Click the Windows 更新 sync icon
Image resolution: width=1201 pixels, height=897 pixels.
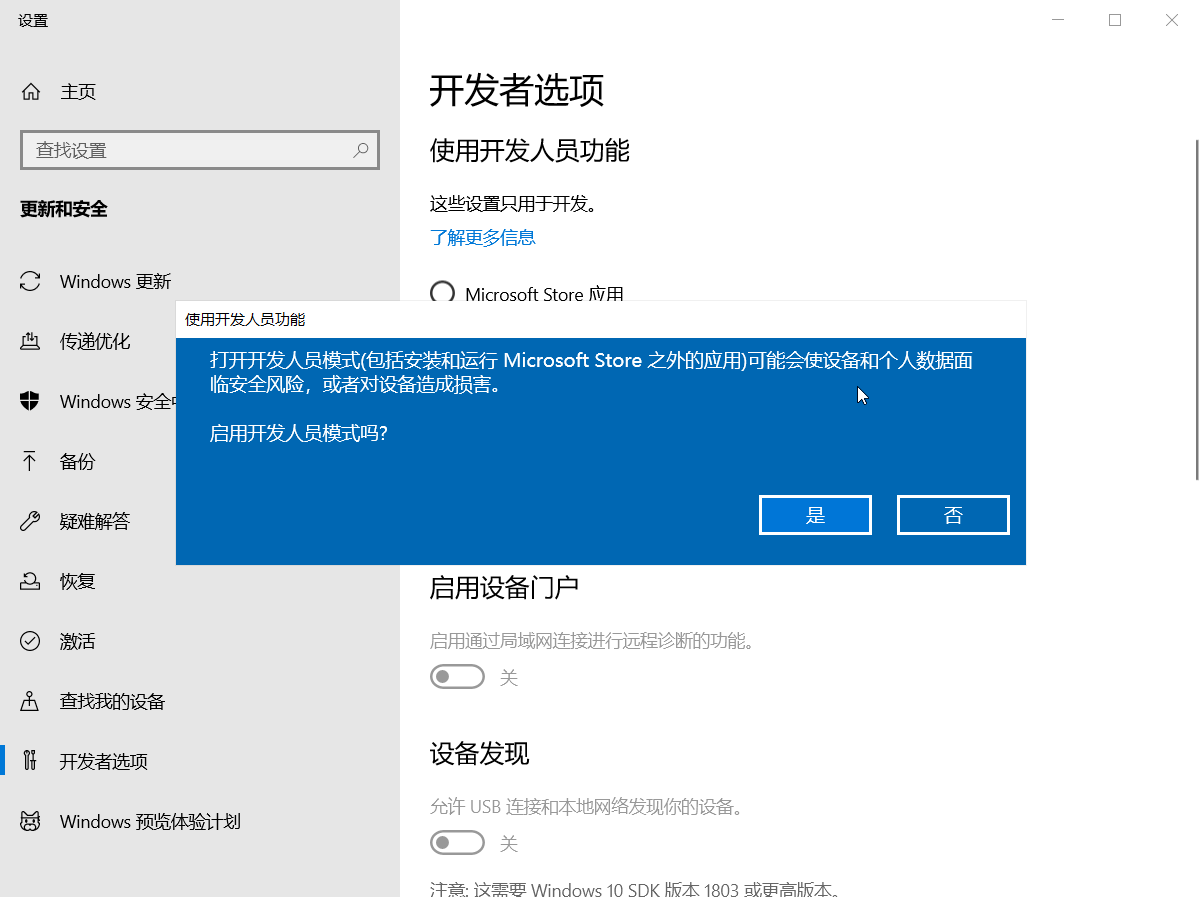click(31, 281)
